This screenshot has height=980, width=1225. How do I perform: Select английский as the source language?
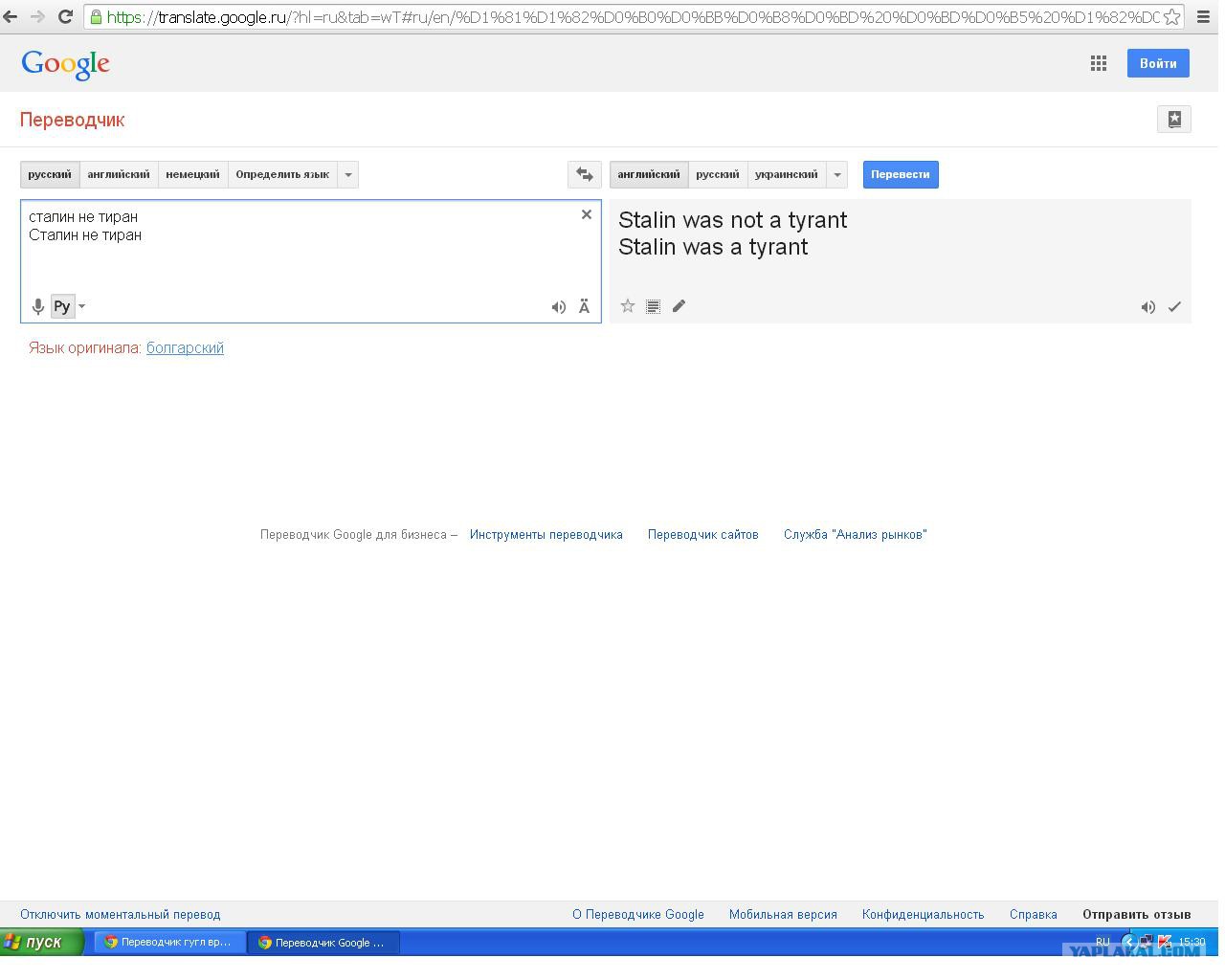click(x=119, y=174)
